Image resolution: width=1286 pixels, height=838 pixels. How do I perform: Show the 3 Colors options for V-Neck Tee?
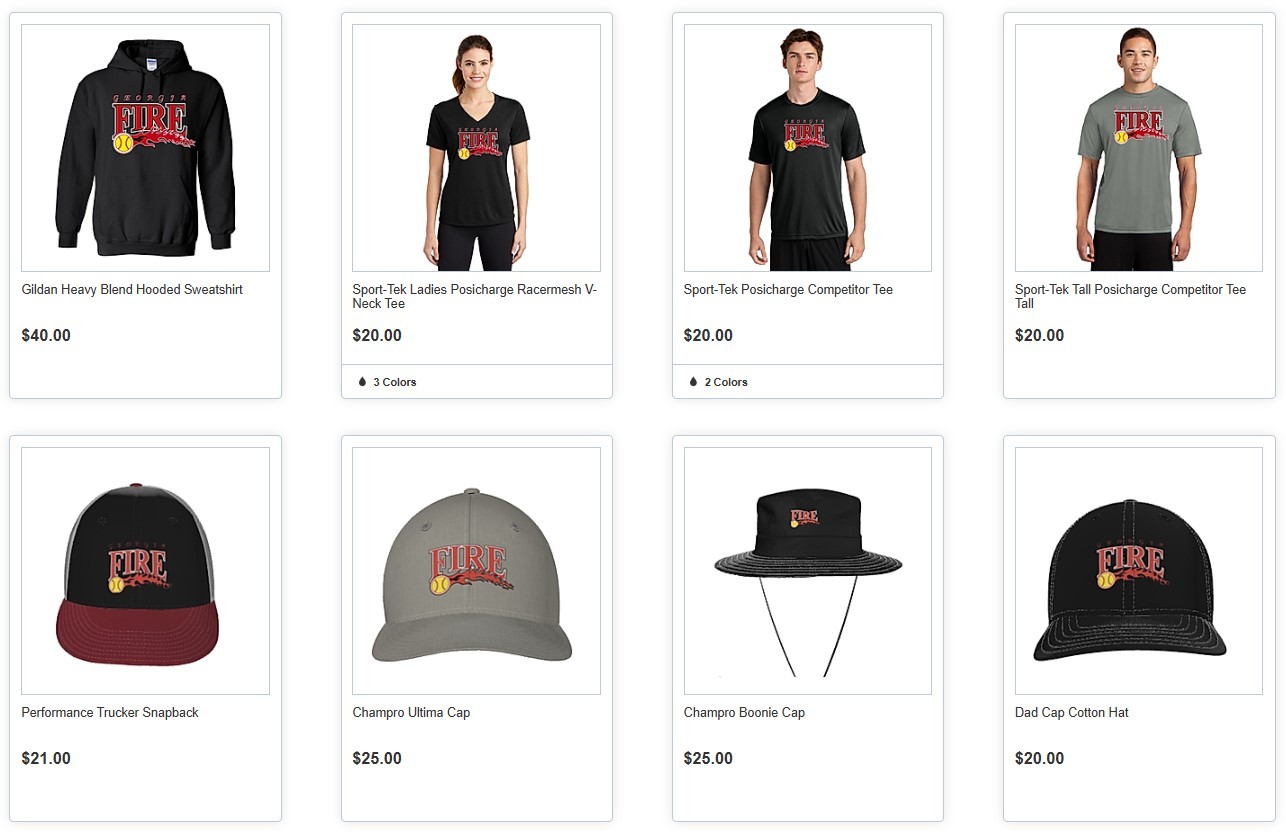tap(394, 382)
